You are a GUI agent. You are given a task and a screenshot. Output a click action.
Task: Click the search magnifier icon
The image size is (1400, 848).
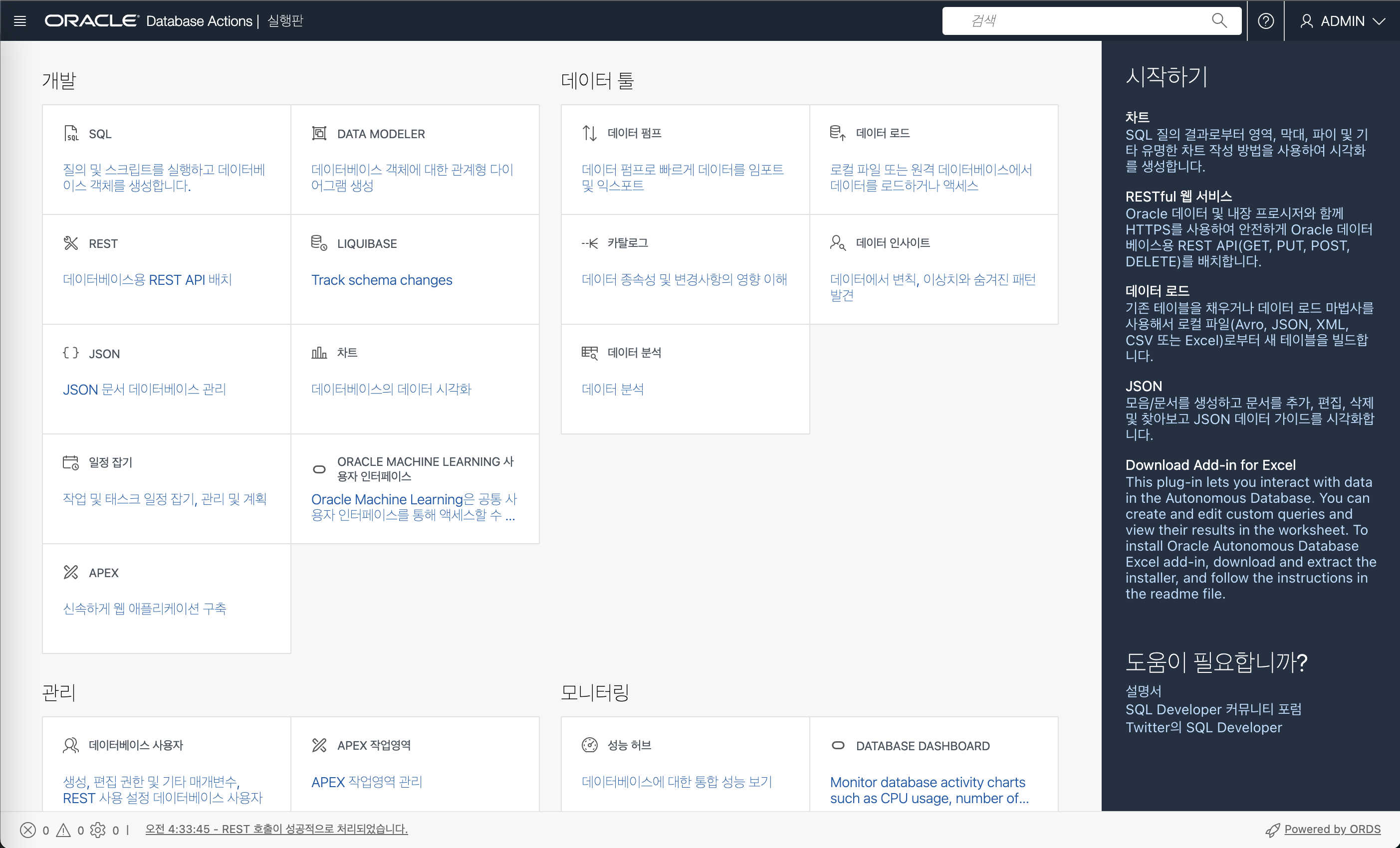click(x=1219, y=21)
